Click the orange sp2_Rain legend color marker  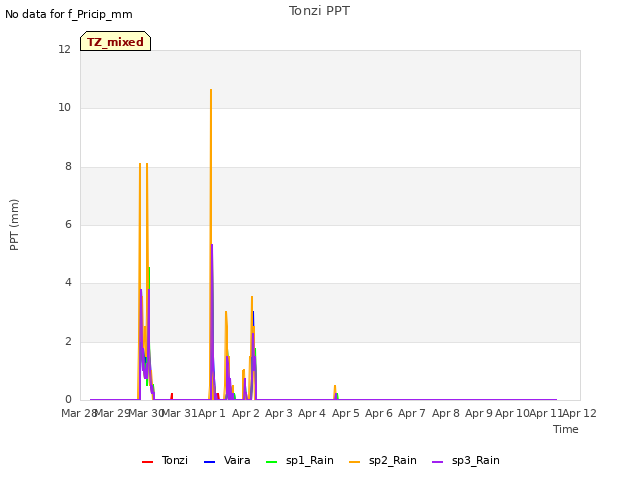[x=355, y=462]
